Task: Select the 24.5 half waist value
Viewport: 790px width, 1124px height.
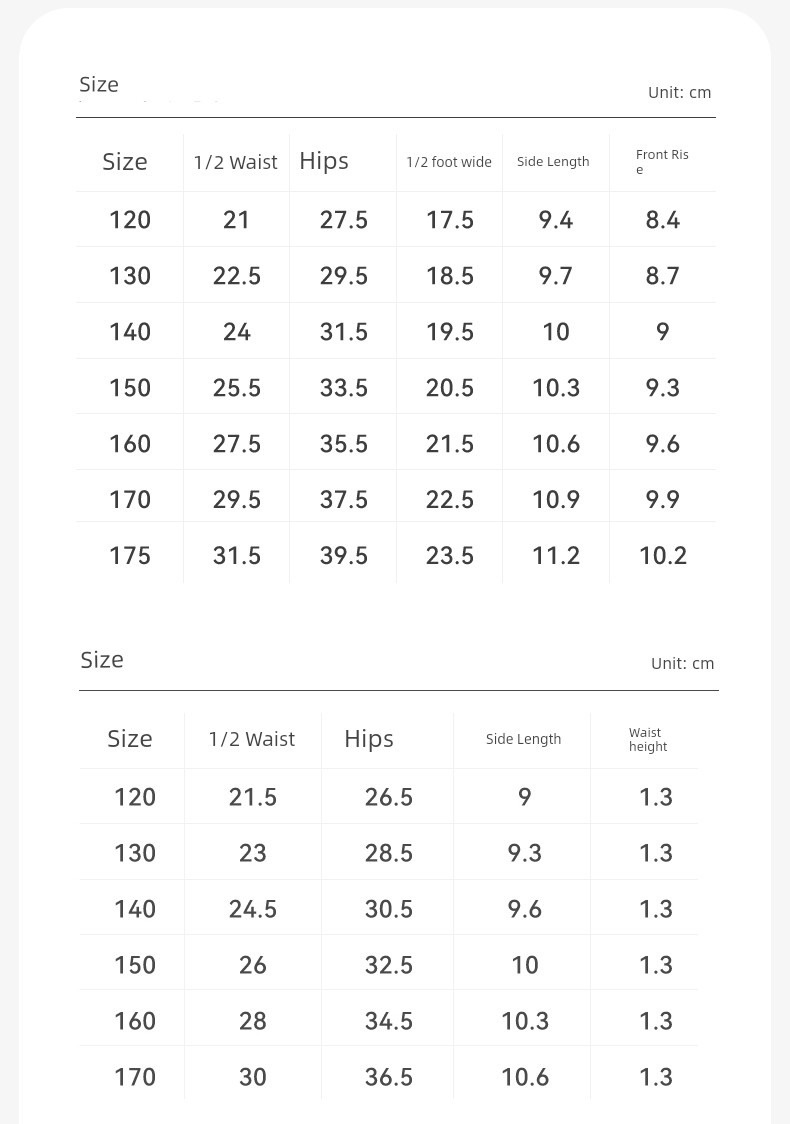Action: point(252,909)
